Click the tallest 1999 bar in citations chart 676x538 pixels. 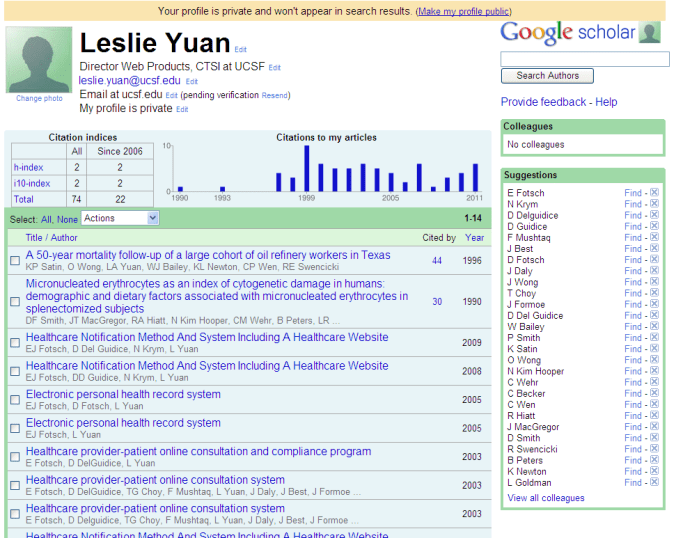click(x=306, y=169)
